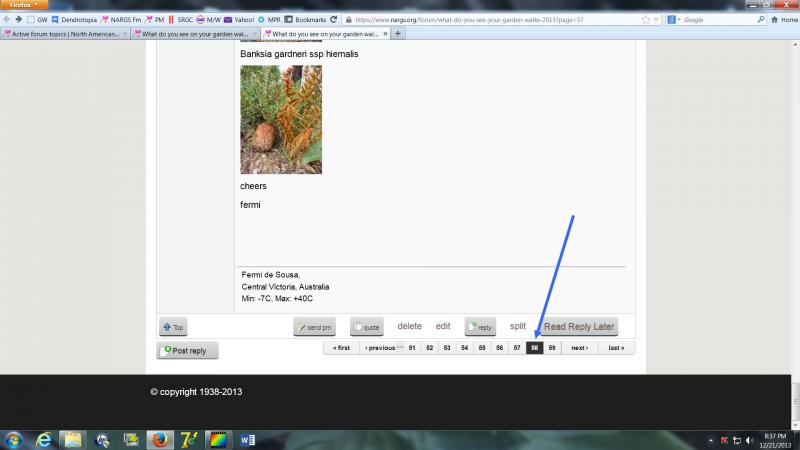Jump to the first page of the topic

(x=339, y=348)
